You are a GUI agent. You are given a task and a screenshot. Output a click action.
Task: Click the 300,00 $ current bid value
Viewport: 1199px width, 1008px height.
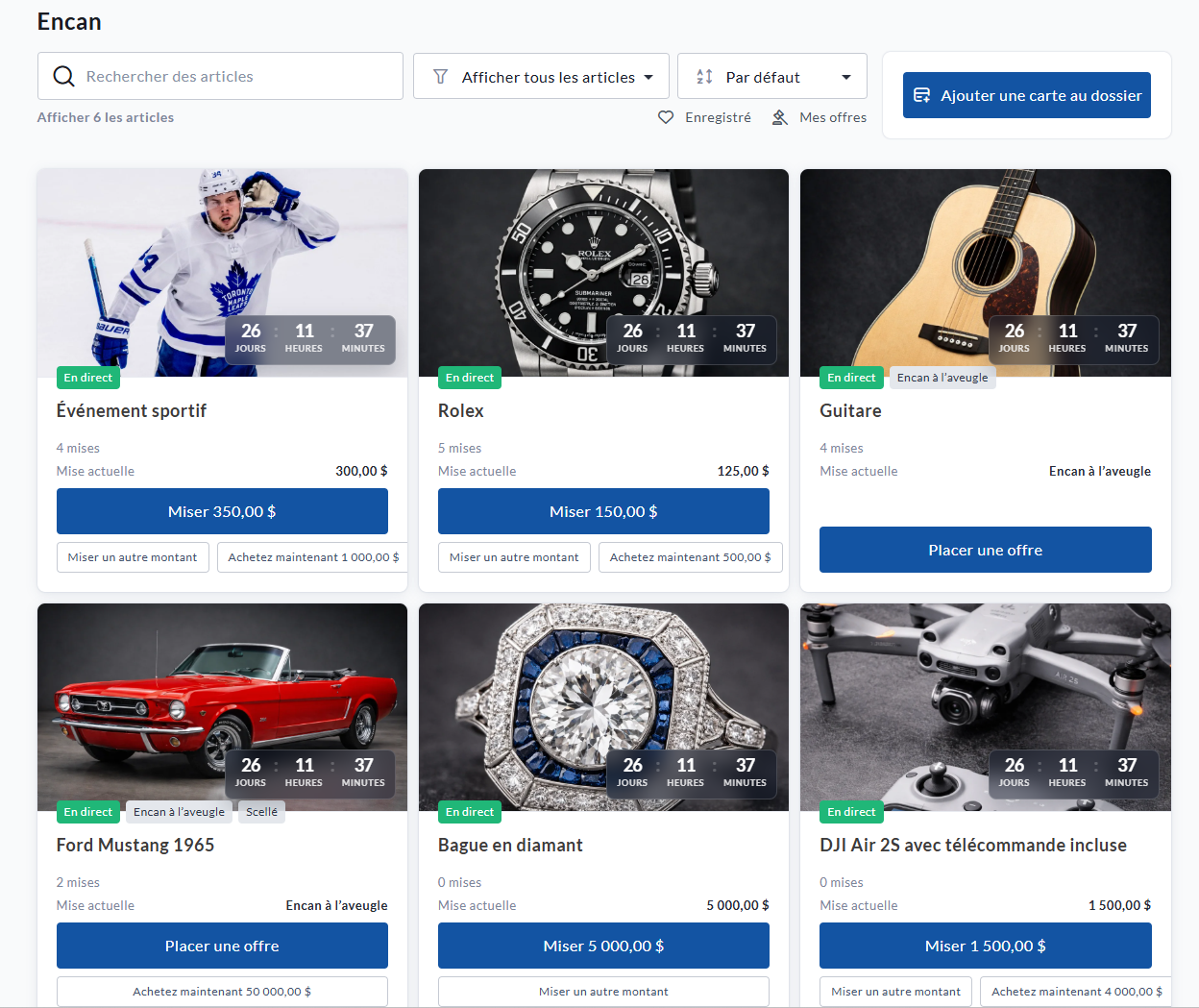tap(361, 471)
